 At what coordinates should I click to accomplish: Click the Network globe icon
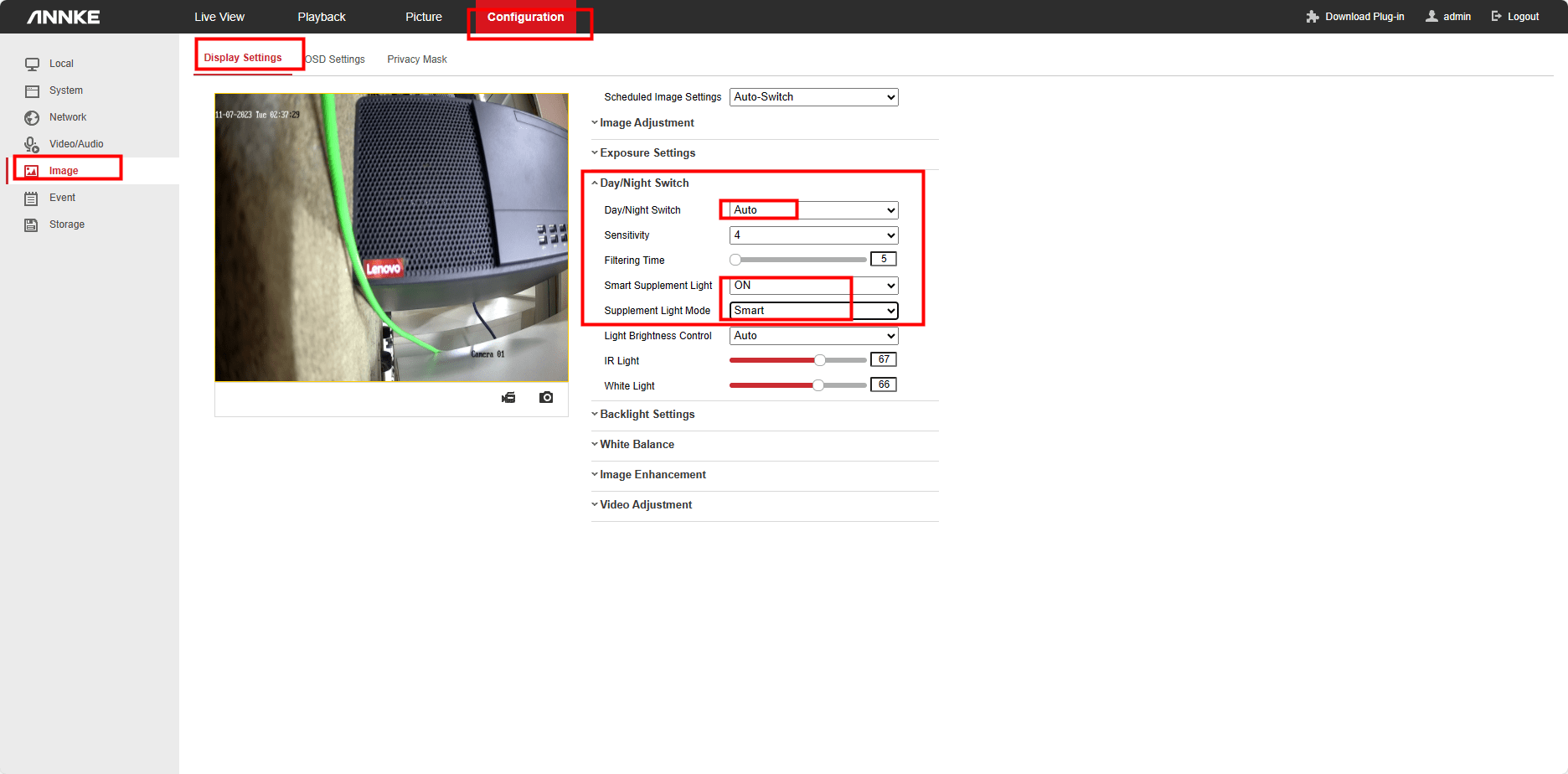click(32, 117)
